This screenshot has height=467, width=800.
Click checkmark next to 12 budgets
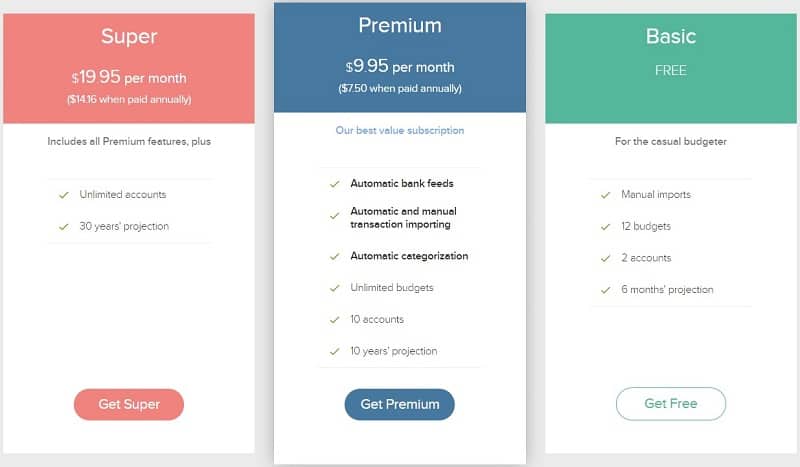[x=605, y=226]
